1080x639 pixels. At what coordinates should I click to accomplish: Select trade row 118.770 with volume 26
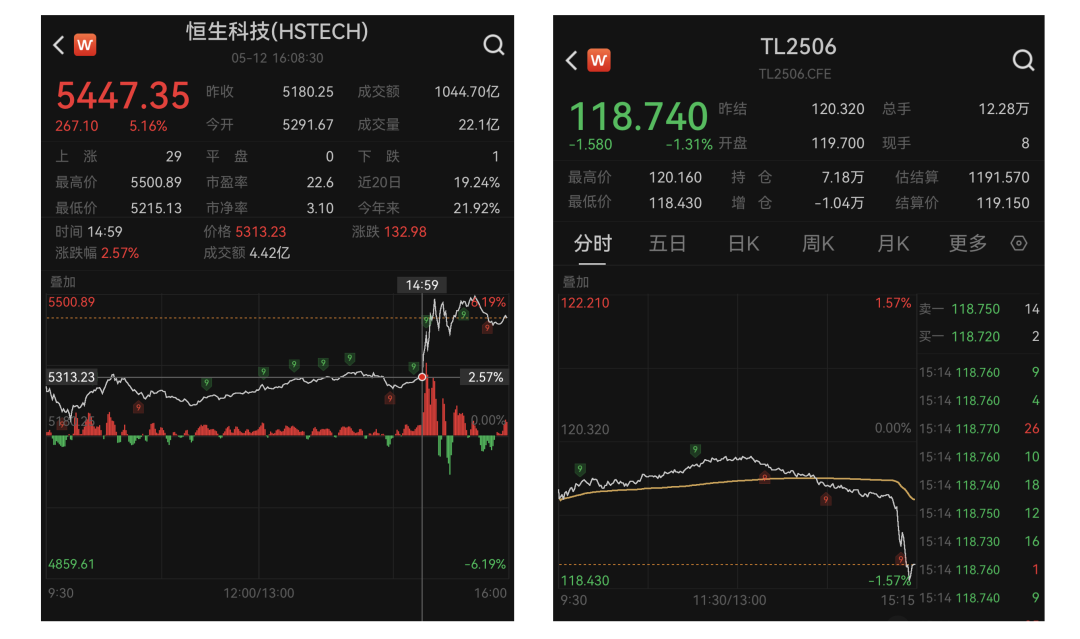click(x=979, y=429)
